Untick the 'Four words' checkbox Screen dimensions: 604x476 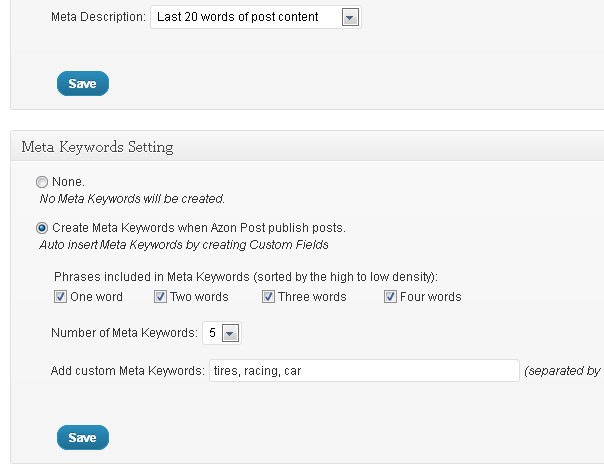[390, 297]
